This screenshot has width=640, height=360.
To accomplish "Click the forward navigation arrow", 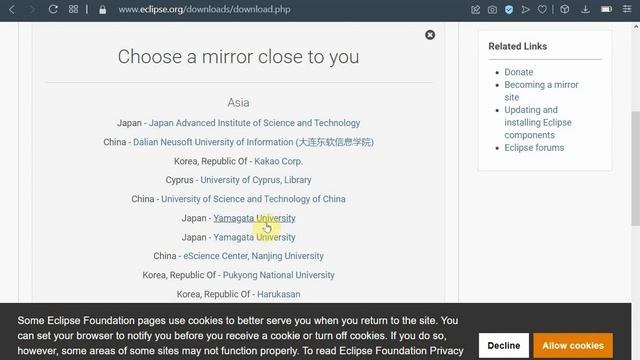I will pos(32,9).
